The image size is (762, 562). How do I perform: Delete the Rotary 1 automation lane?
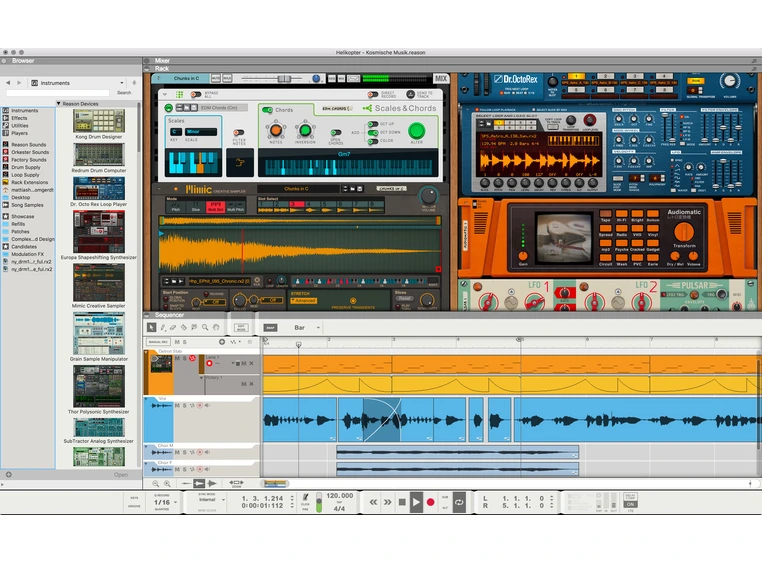pos(251,384)
